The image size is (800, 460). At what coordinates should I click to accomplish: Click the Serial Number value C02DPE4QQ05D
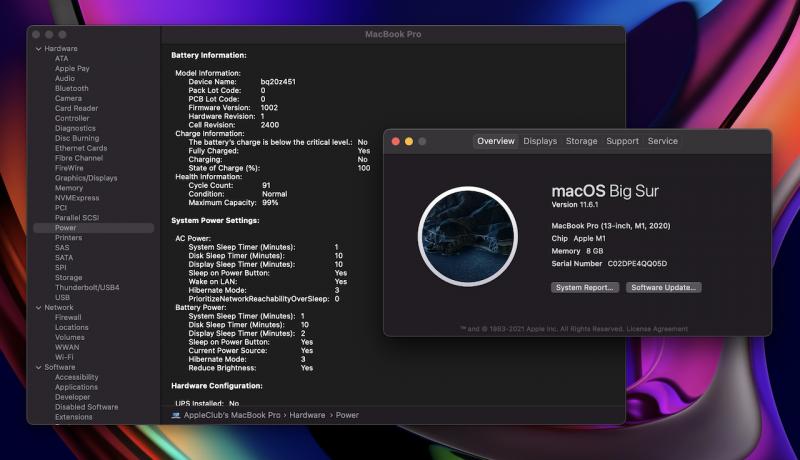(637, 264)
